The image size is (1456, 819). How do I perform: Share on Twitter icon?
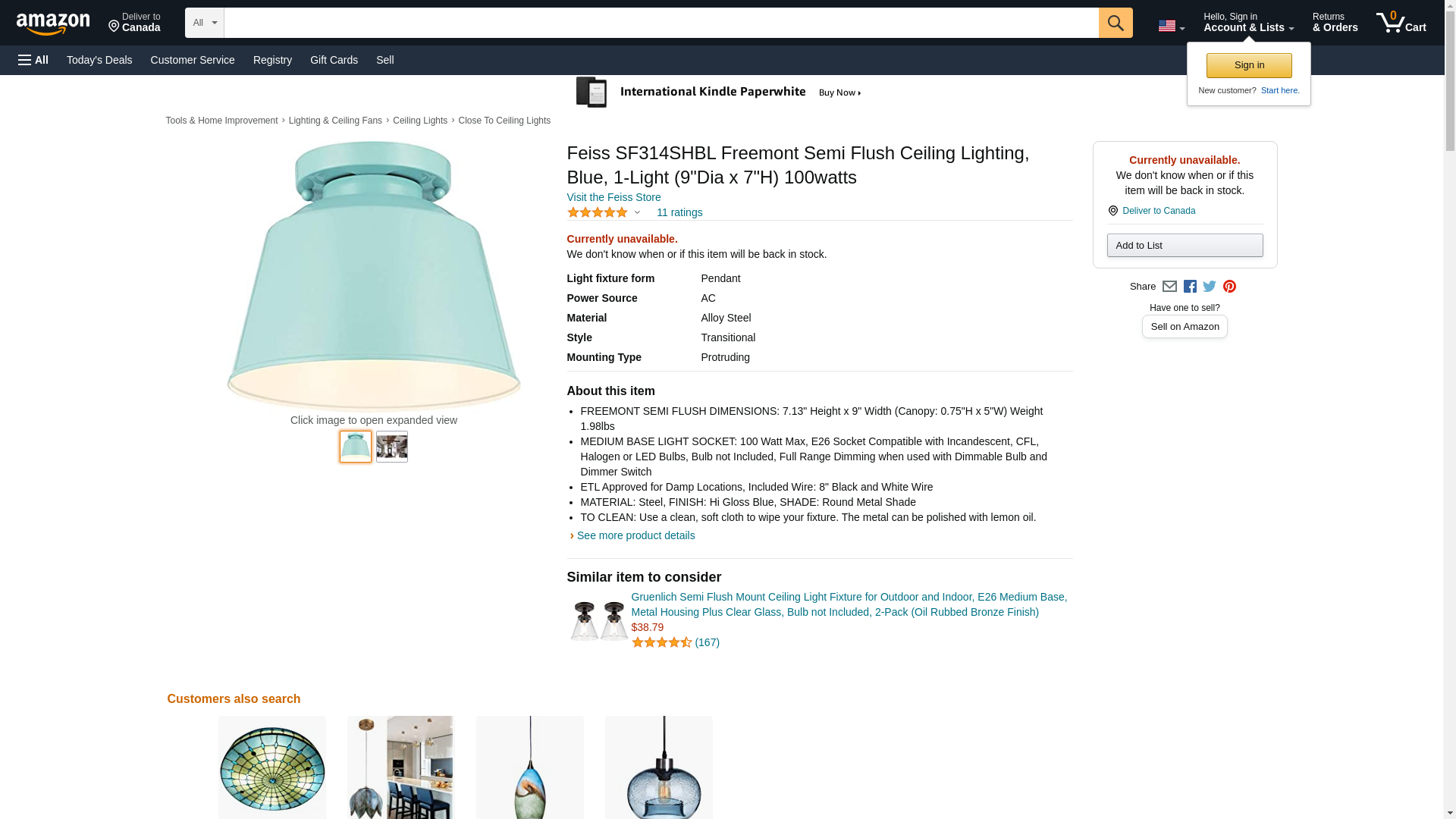tap(1210, 287)
